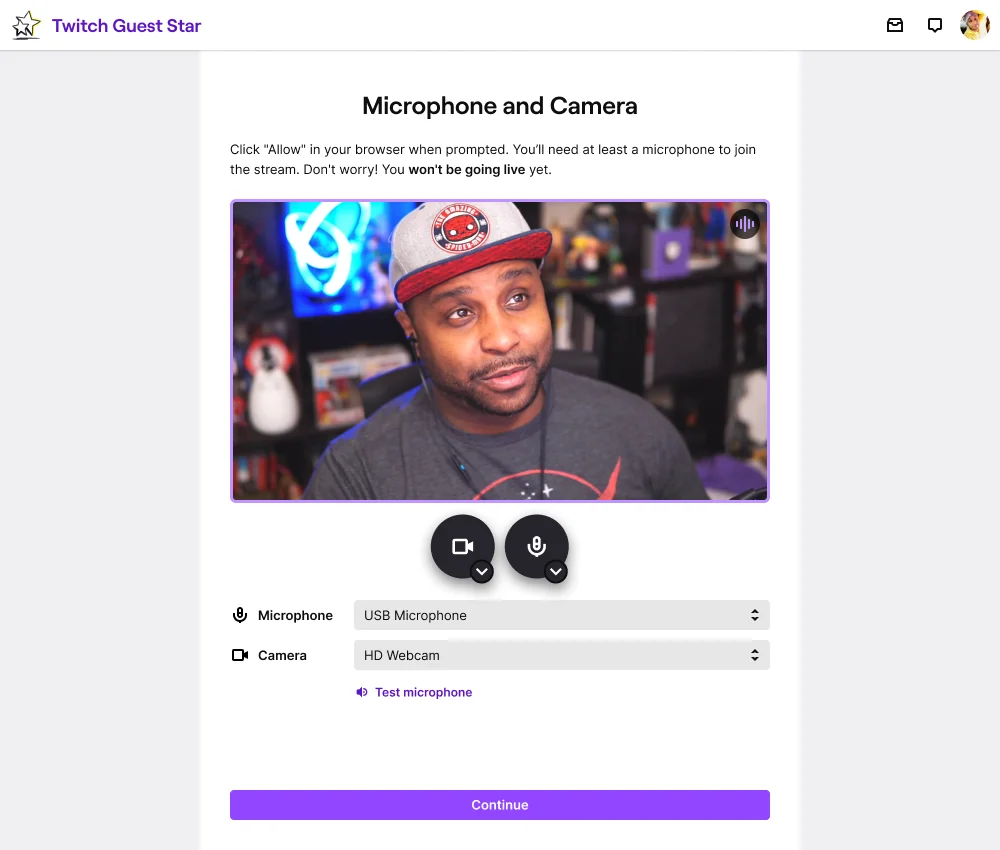Click the camera icon beside the Camera label
The image size is (1000, 850).
click(x=240, y=655)
